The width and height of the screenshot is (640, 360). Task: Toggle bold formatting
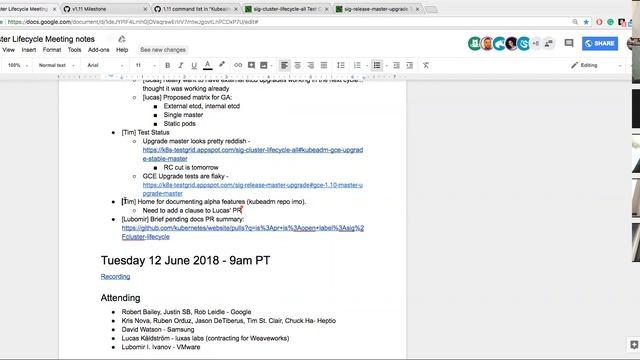click(167, 65)
